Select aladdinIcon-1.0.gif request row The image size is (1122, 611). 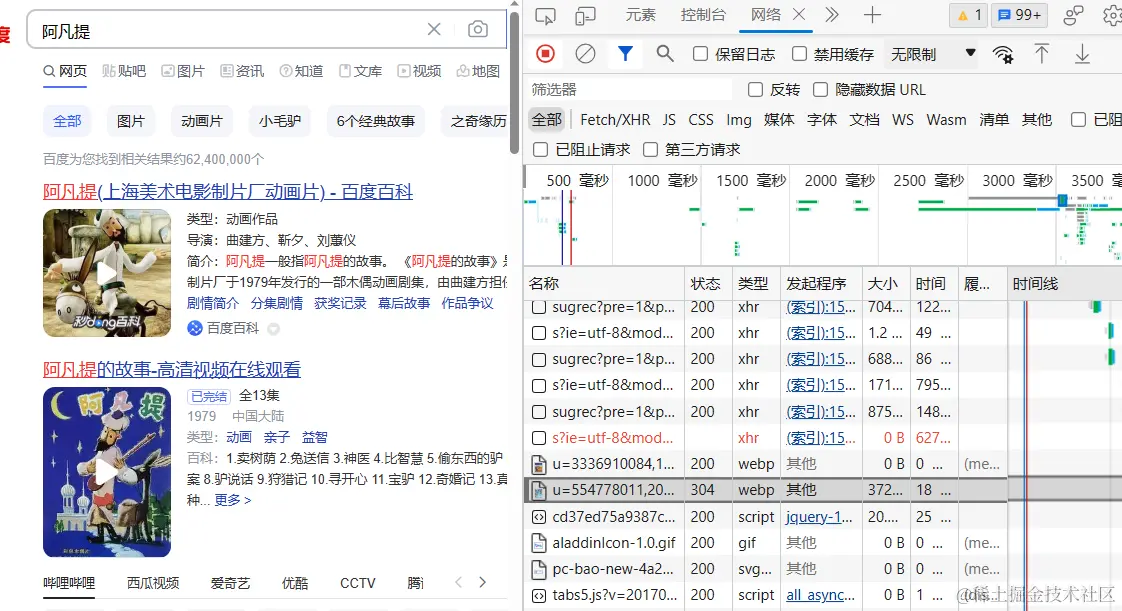pyautogui.click(x=766, y=543)
